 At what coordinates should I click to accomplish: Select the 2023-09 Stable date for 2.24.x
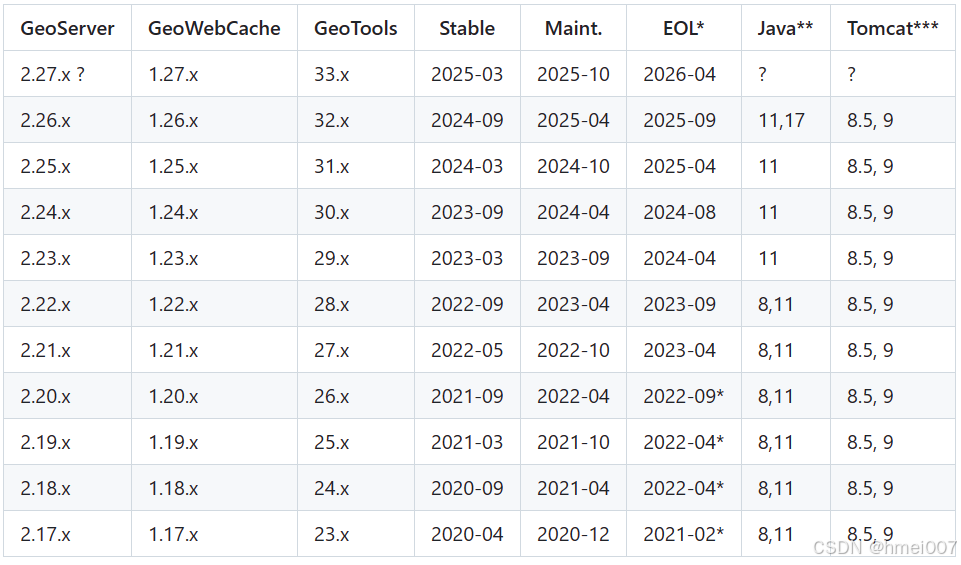[467, 212]
